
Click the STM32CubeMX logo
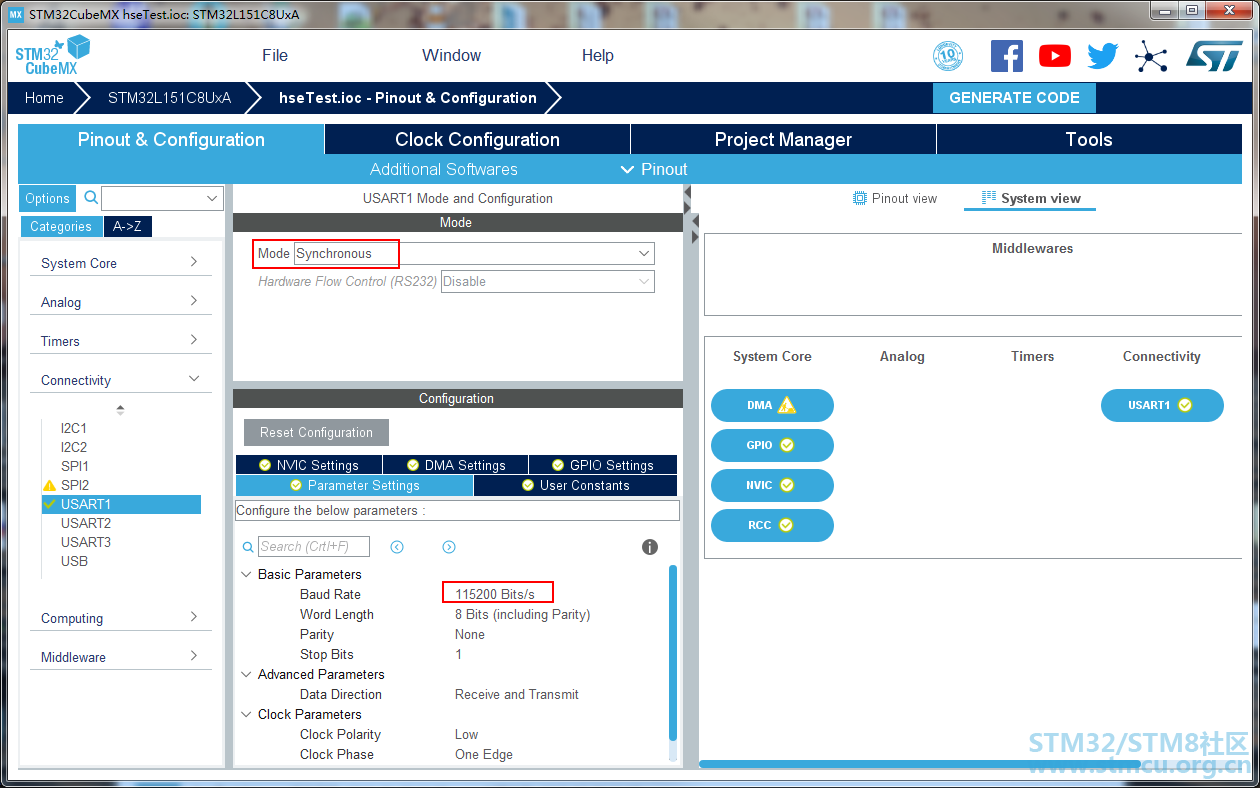point(52,56)
